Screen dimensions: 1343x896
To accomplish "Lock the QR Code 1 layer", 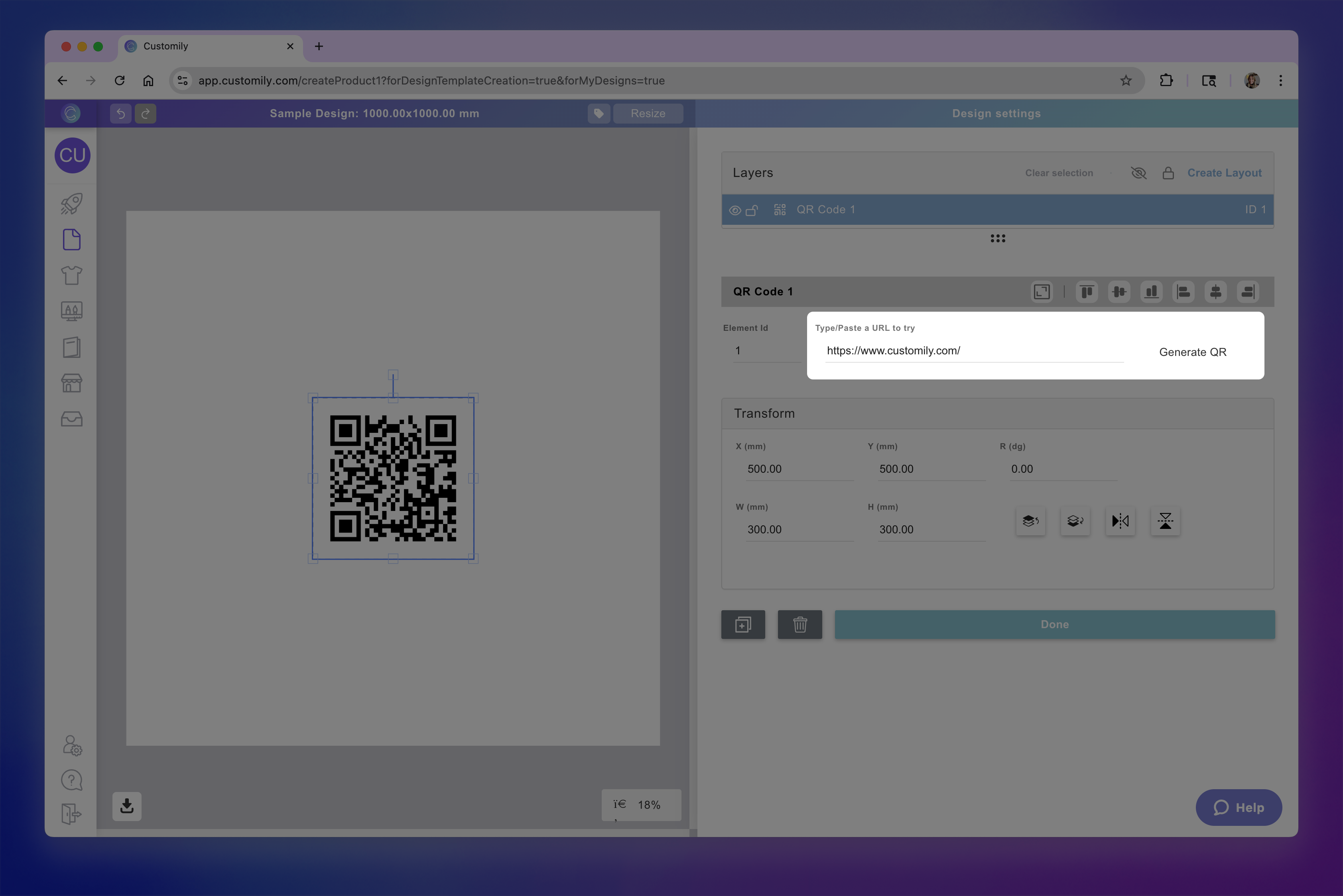I will pos(752,210).
